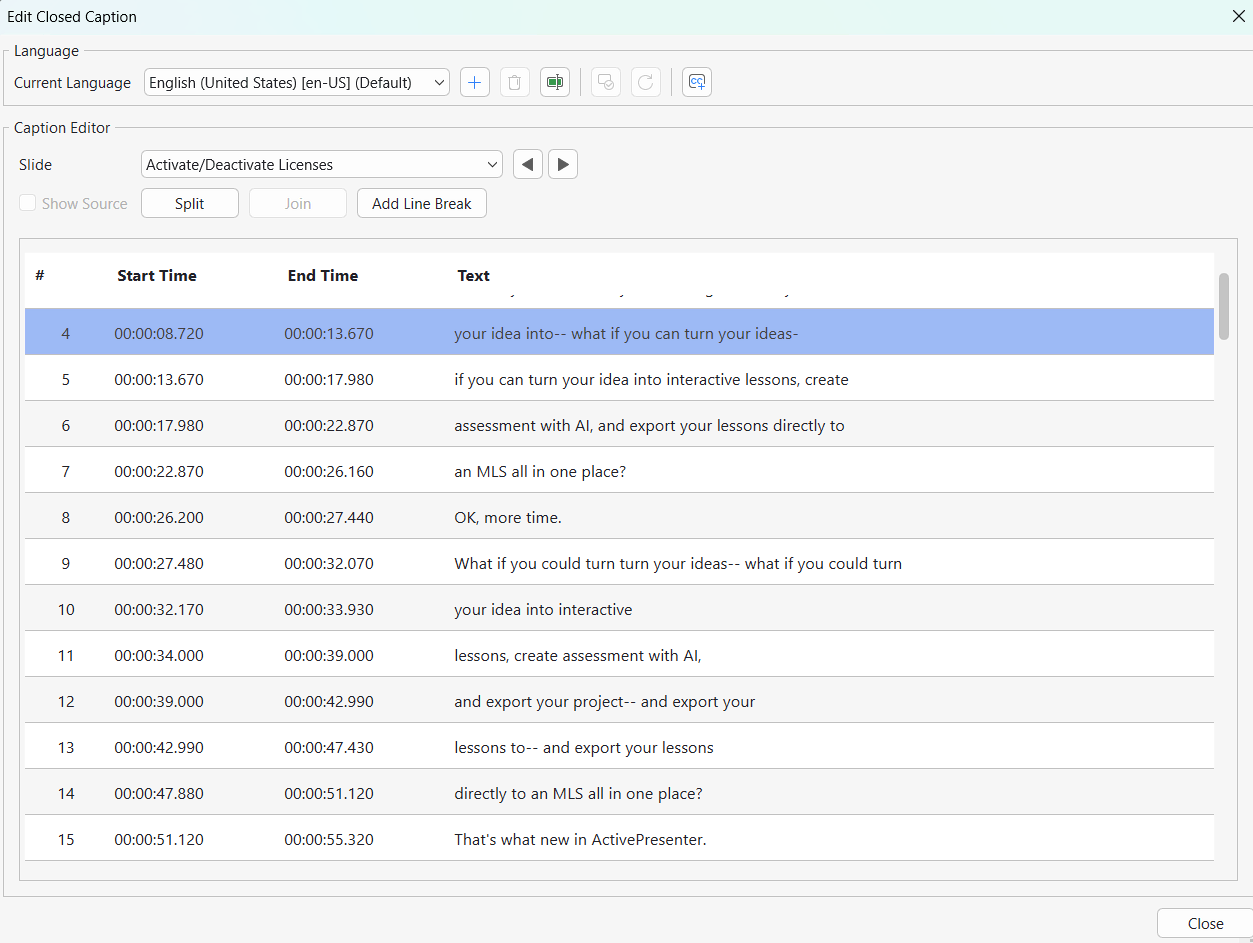Click the caption list vertical scrollbar thumb
The image size is (1253, 943).
(1224, 306)
